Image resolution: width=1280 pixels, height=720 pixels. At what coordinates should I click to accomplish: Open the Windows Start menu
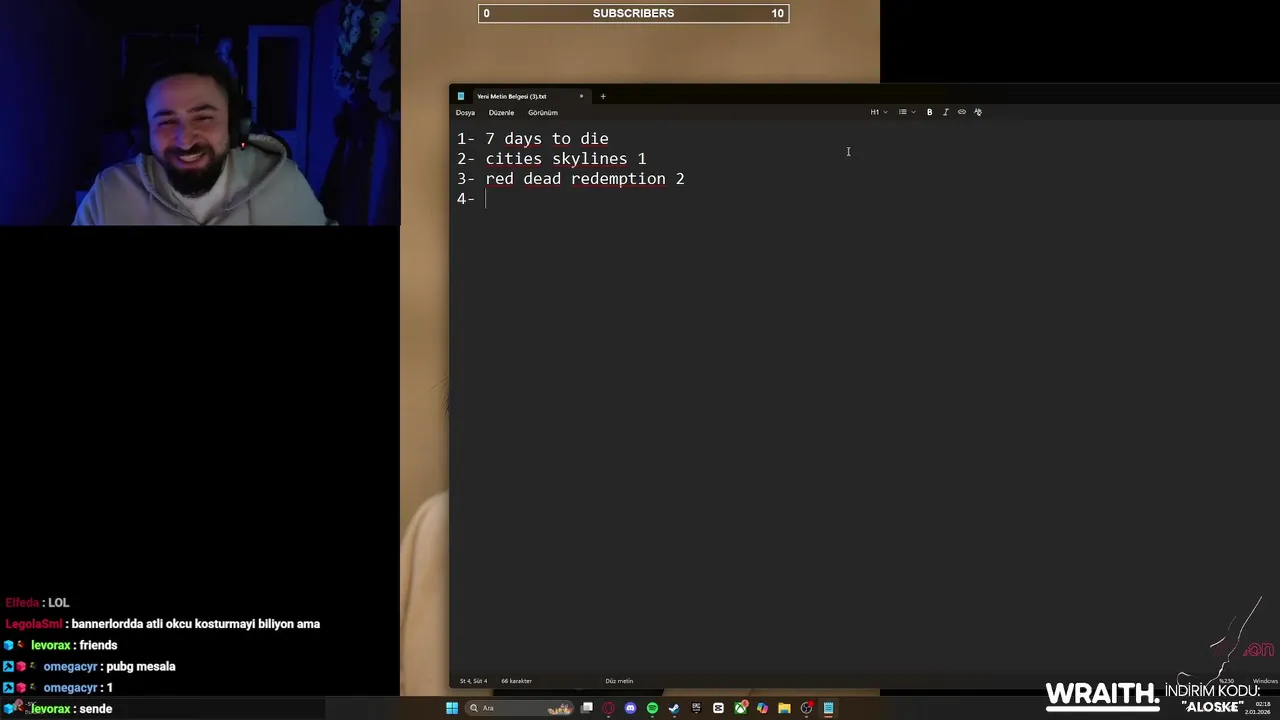(x=452, y=708)
